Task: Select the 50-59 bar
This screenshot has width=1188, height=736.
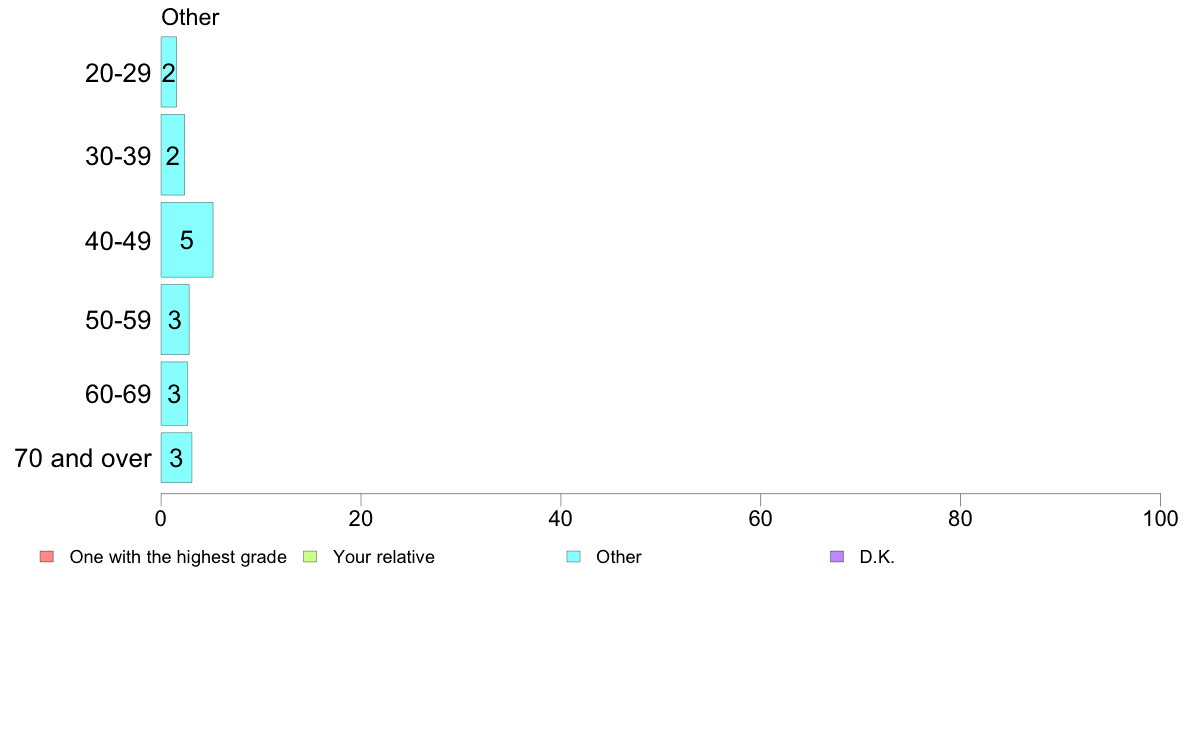Action: tap(175, 319)
